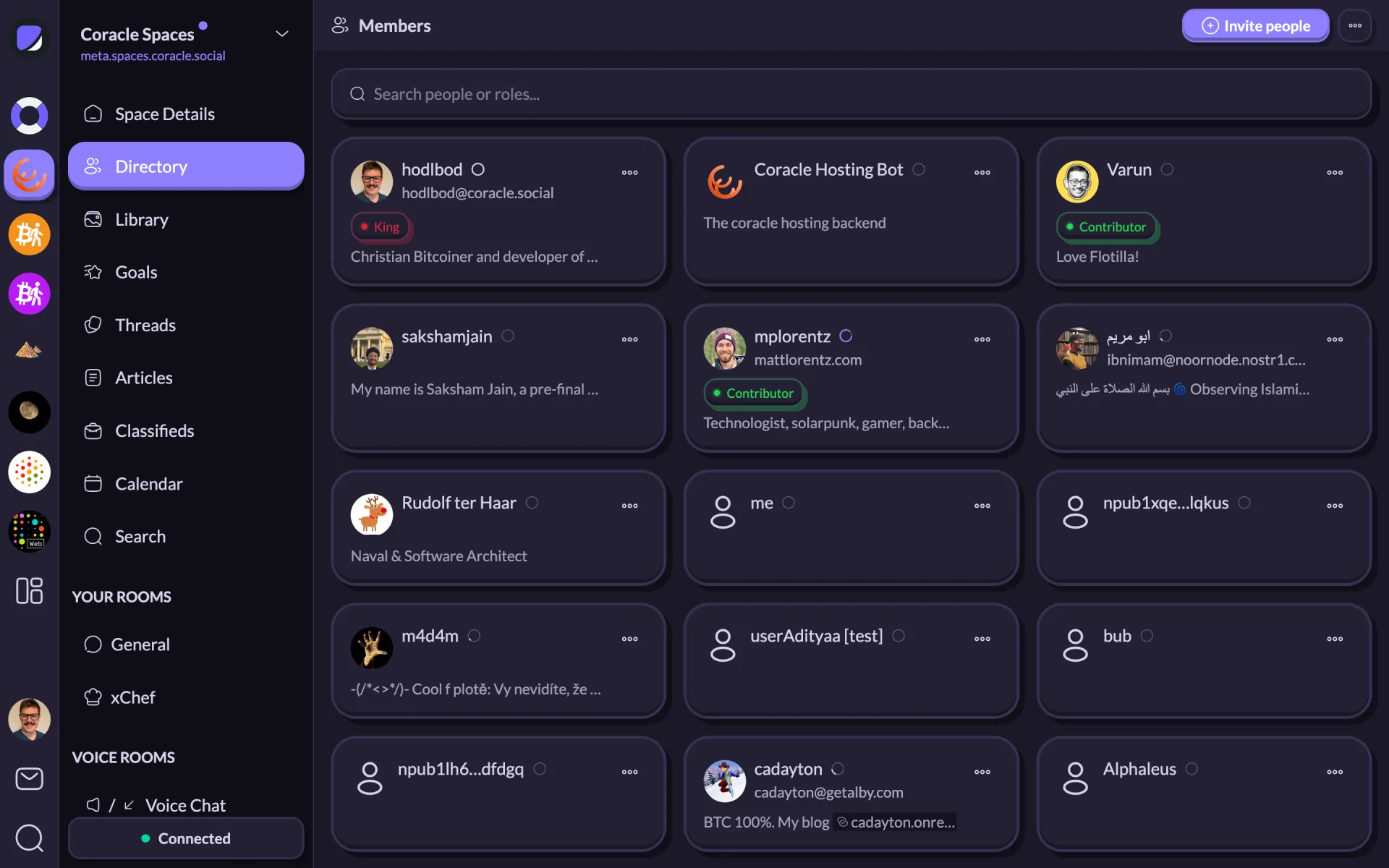The width and height of the screenshot is (1389, 868).
Task: Open the meta.spaces.coracle.social link
Action: pyautogui.click(x=153, y=56)
